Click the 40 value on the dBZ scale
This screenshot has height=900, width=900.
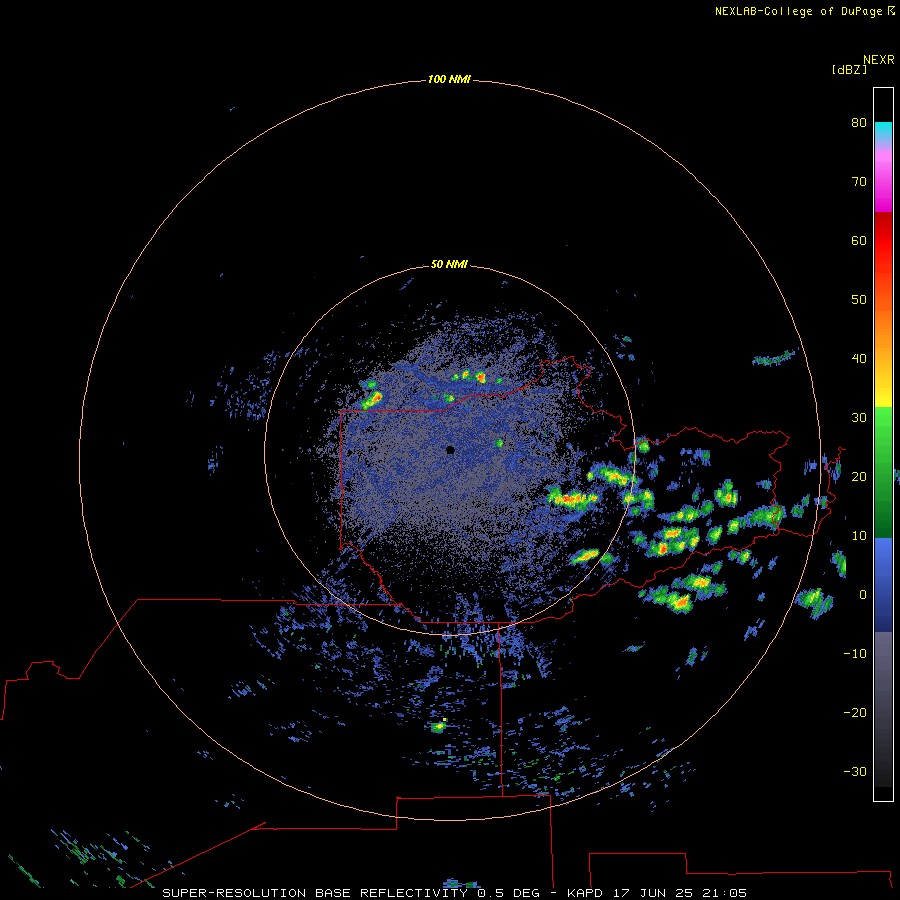click(x=859, y=359)
